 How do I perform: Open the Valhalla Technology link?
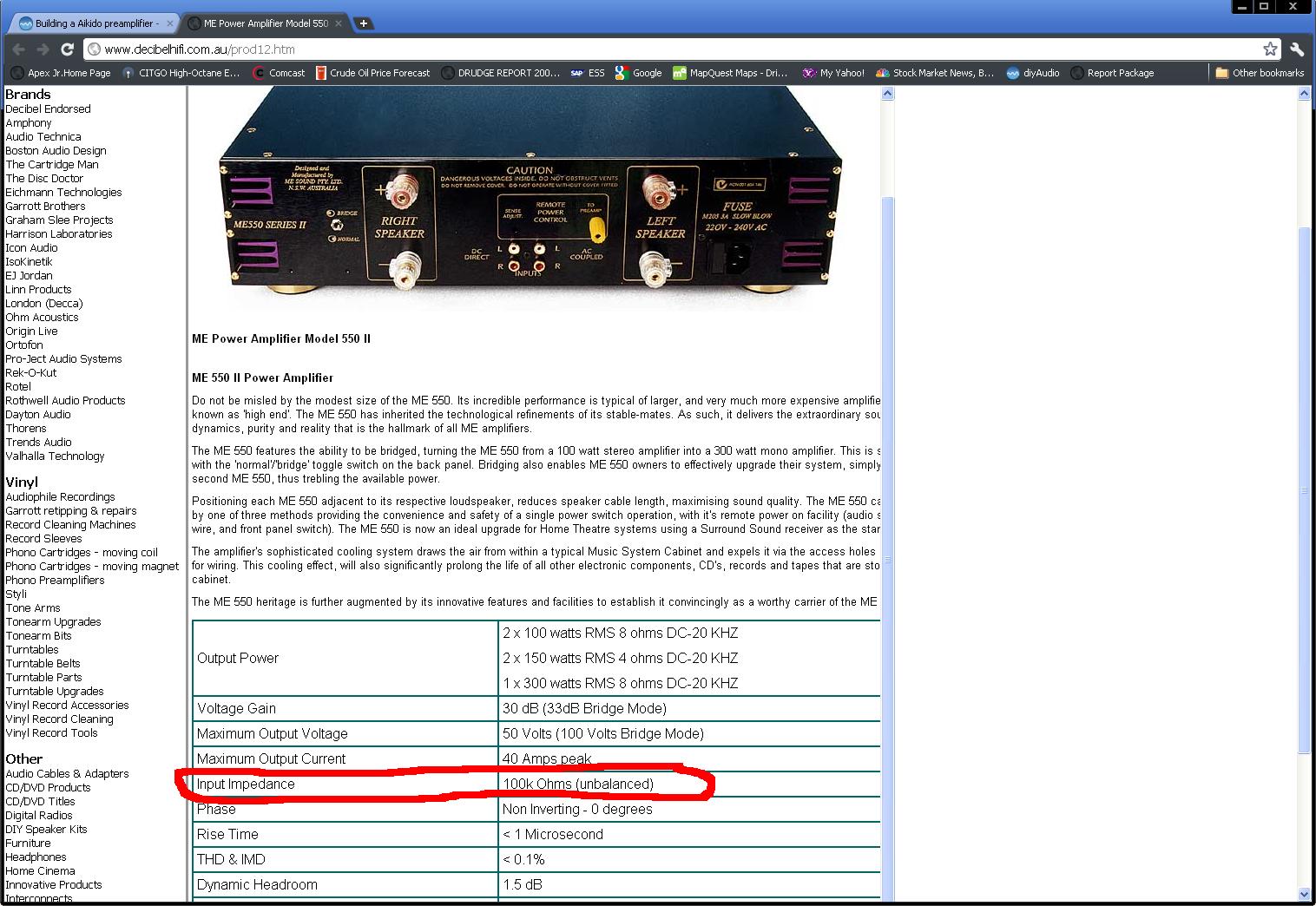pos(55,456)
